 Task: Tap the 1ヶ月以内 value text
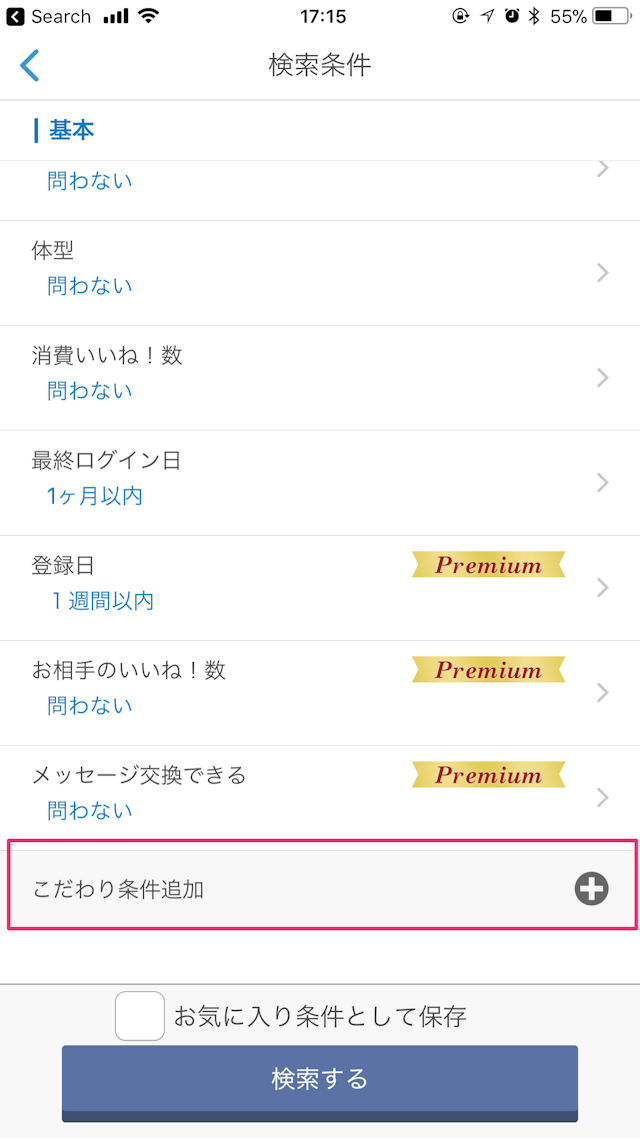click(x=95, y=496)
